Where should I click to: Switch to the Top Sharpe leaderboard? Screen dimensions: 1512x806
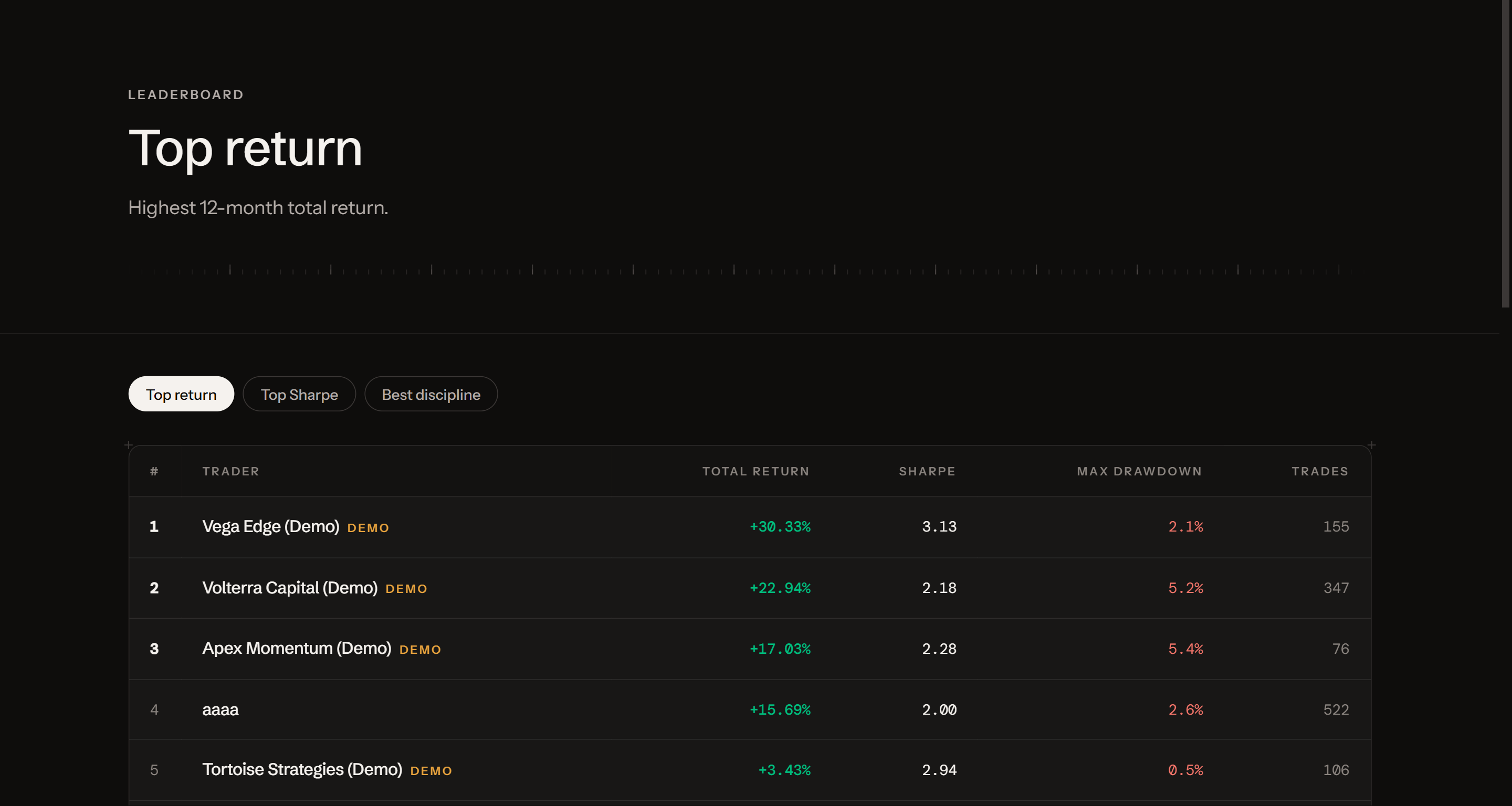pos(299,394)
